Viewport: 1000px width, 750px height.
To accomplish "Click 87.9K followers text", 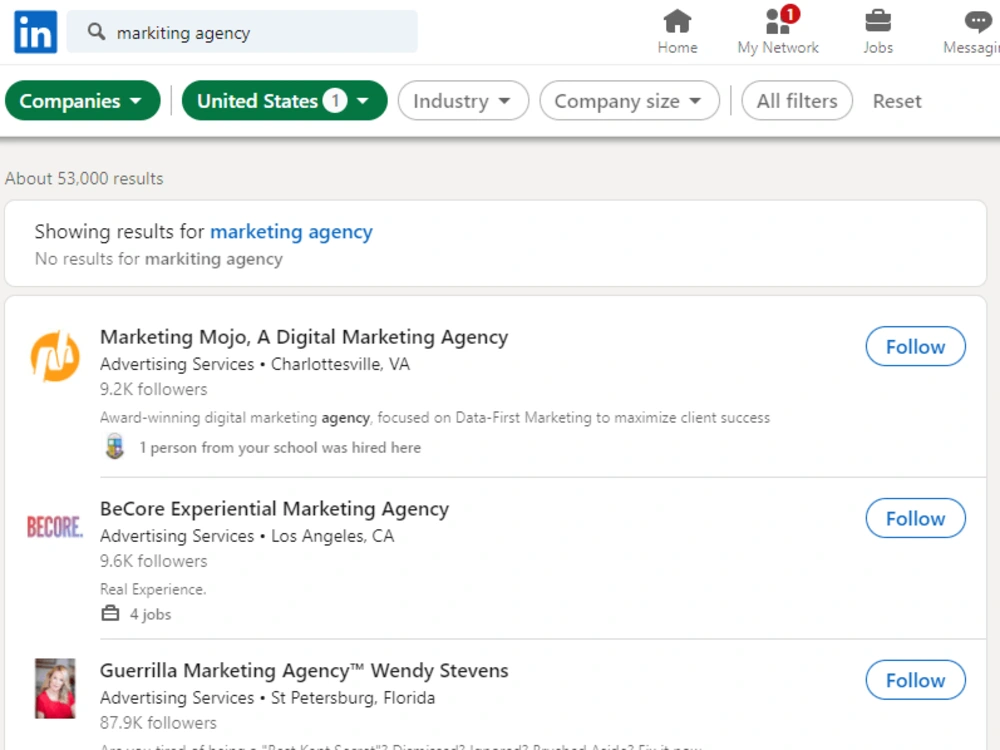I will [x=158, y=723].
